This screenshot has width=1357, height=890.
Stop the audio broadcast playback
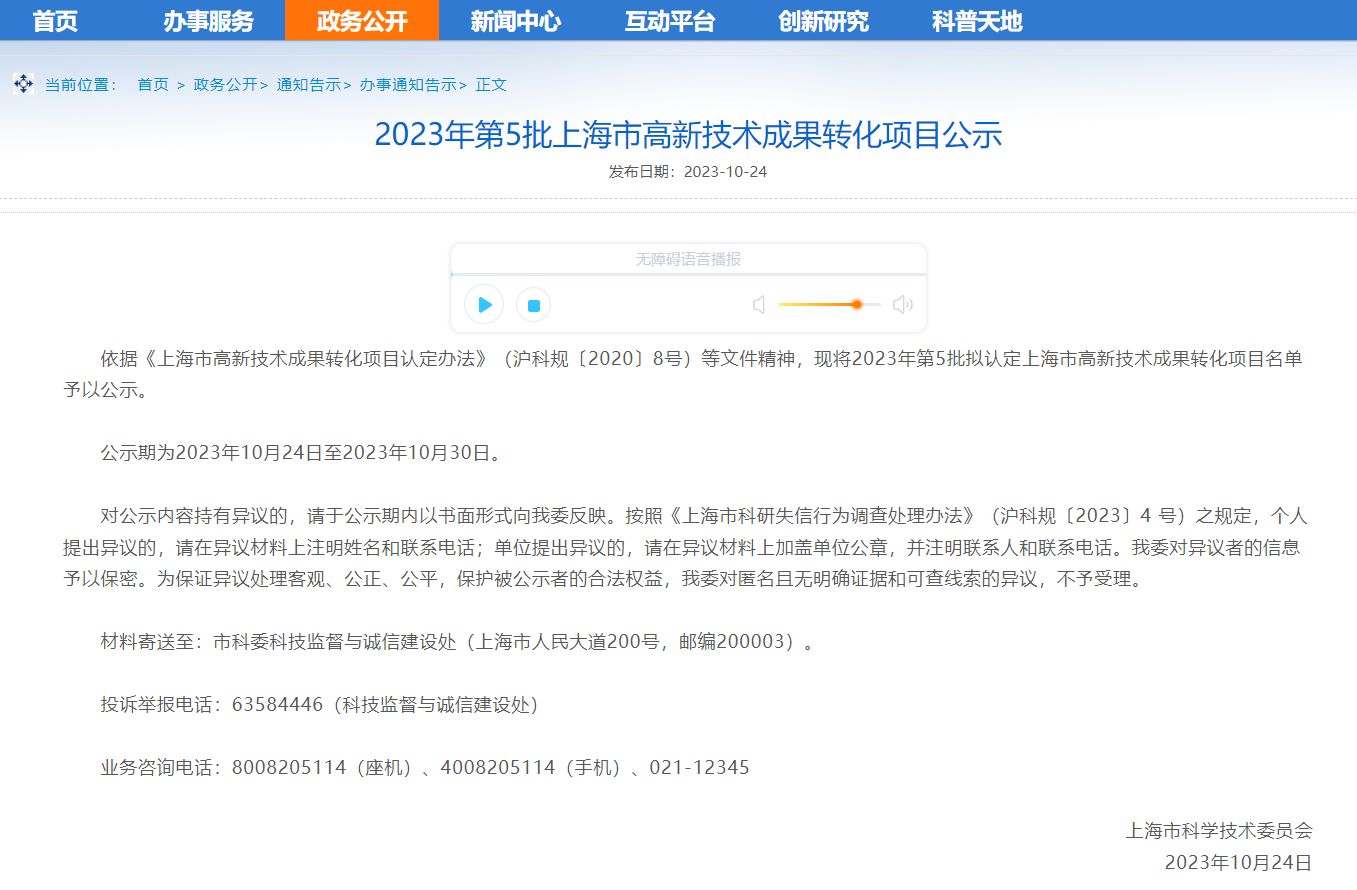pyautogui.click(x=534, y=305)
